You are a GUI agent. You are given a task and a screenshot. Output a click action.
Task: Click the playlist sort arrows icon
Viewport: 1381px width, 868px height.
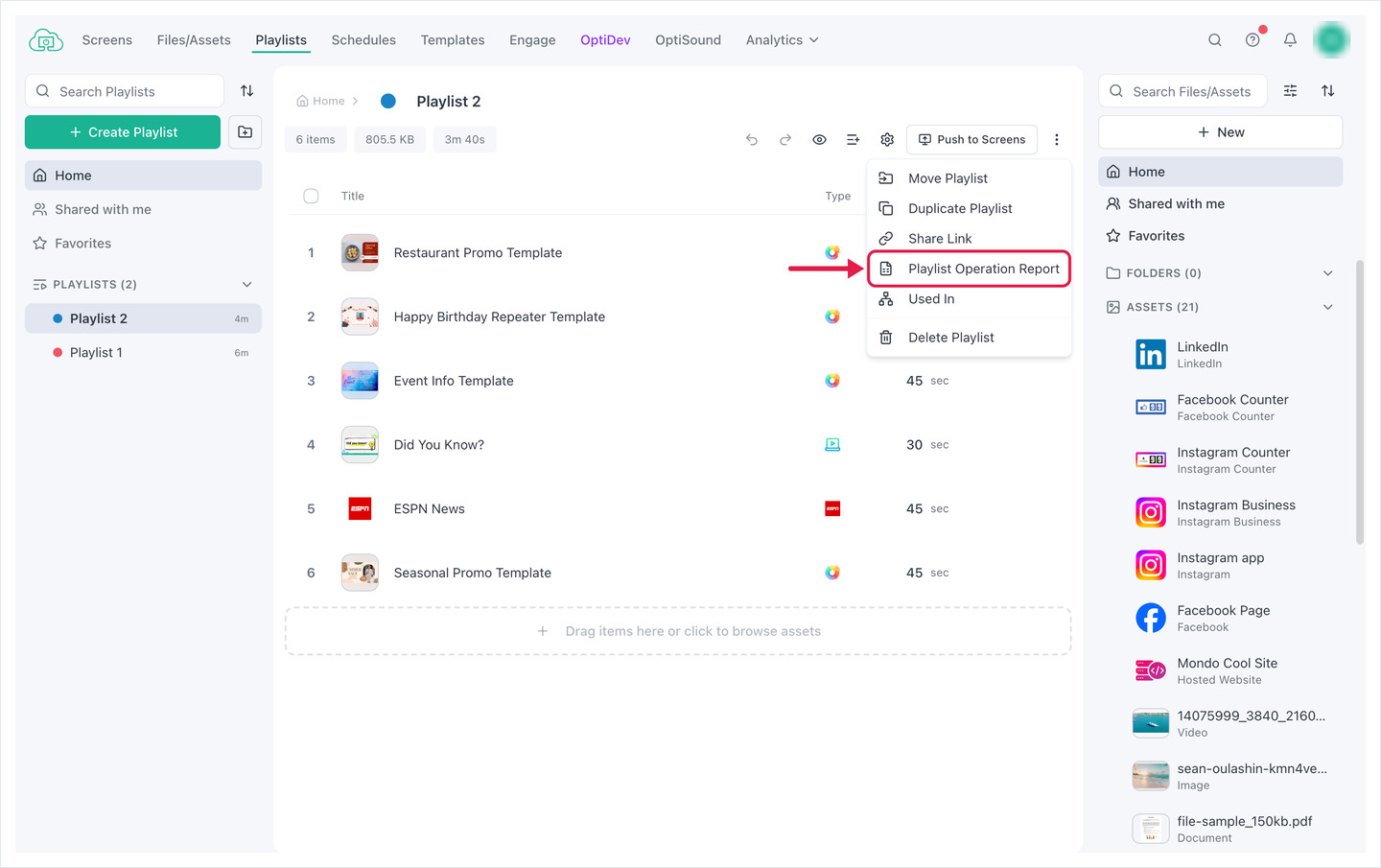247,91
